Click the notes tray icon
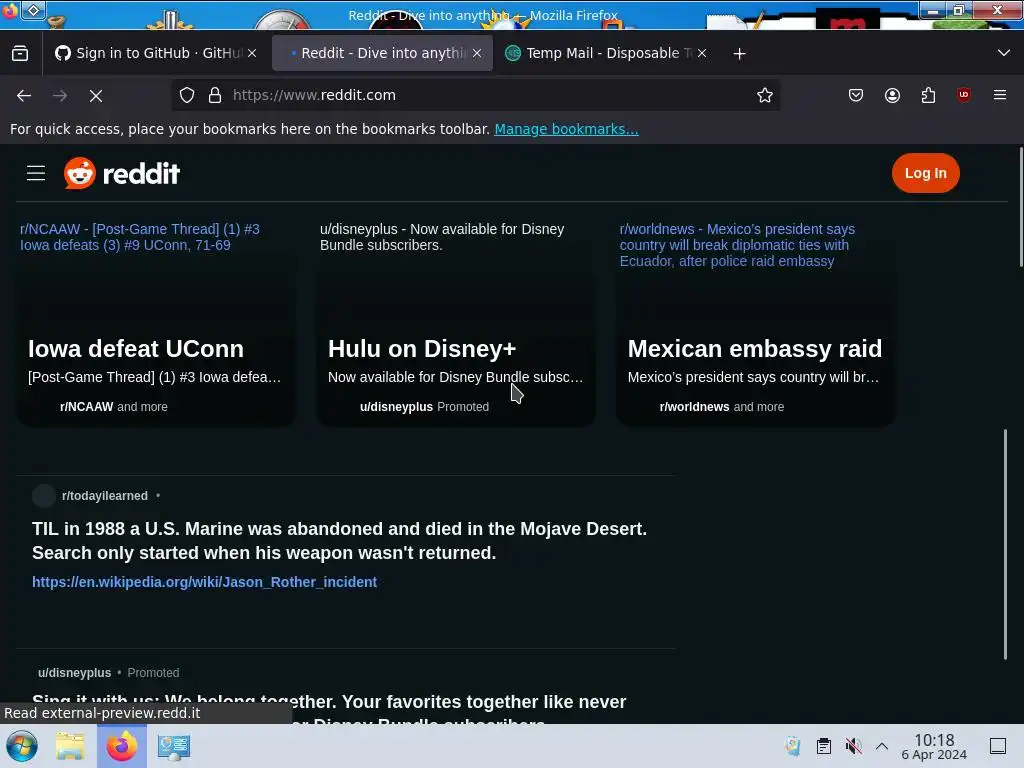The height and width of the screenshot is (768, 1024). tap(793, 746)
